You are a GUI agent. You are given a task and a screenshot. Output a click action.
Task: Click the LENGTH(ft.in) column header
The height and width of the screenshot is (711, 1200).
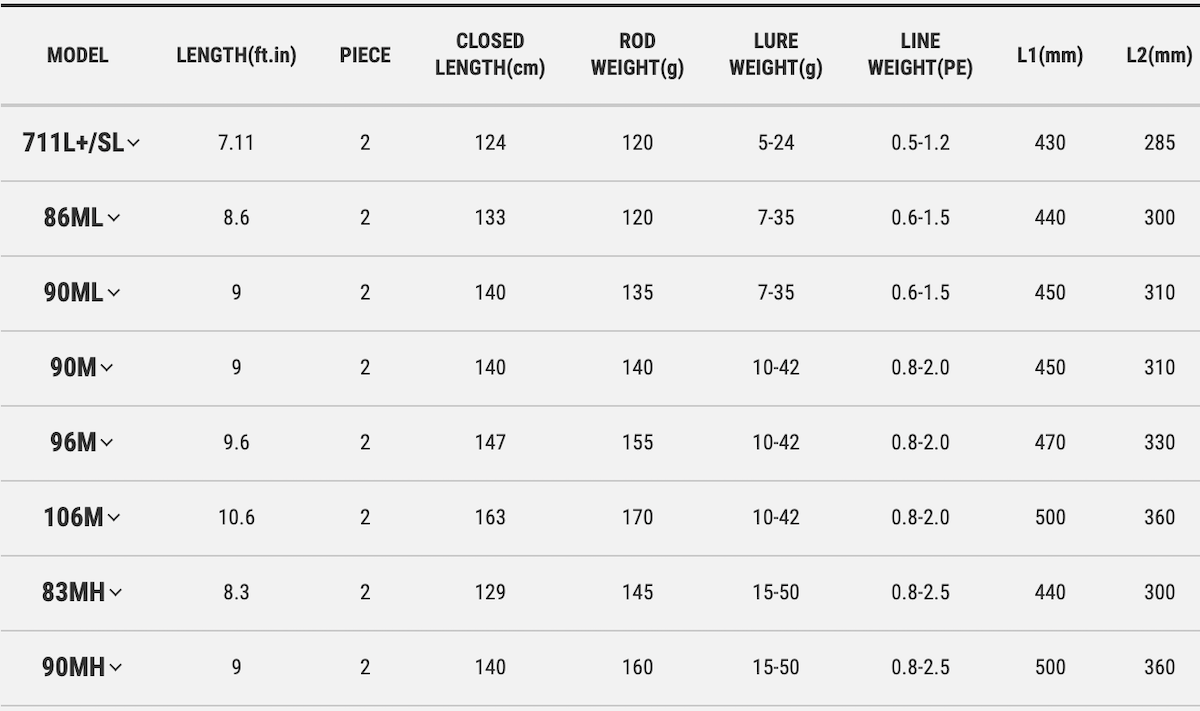click(x=236, y=55)
